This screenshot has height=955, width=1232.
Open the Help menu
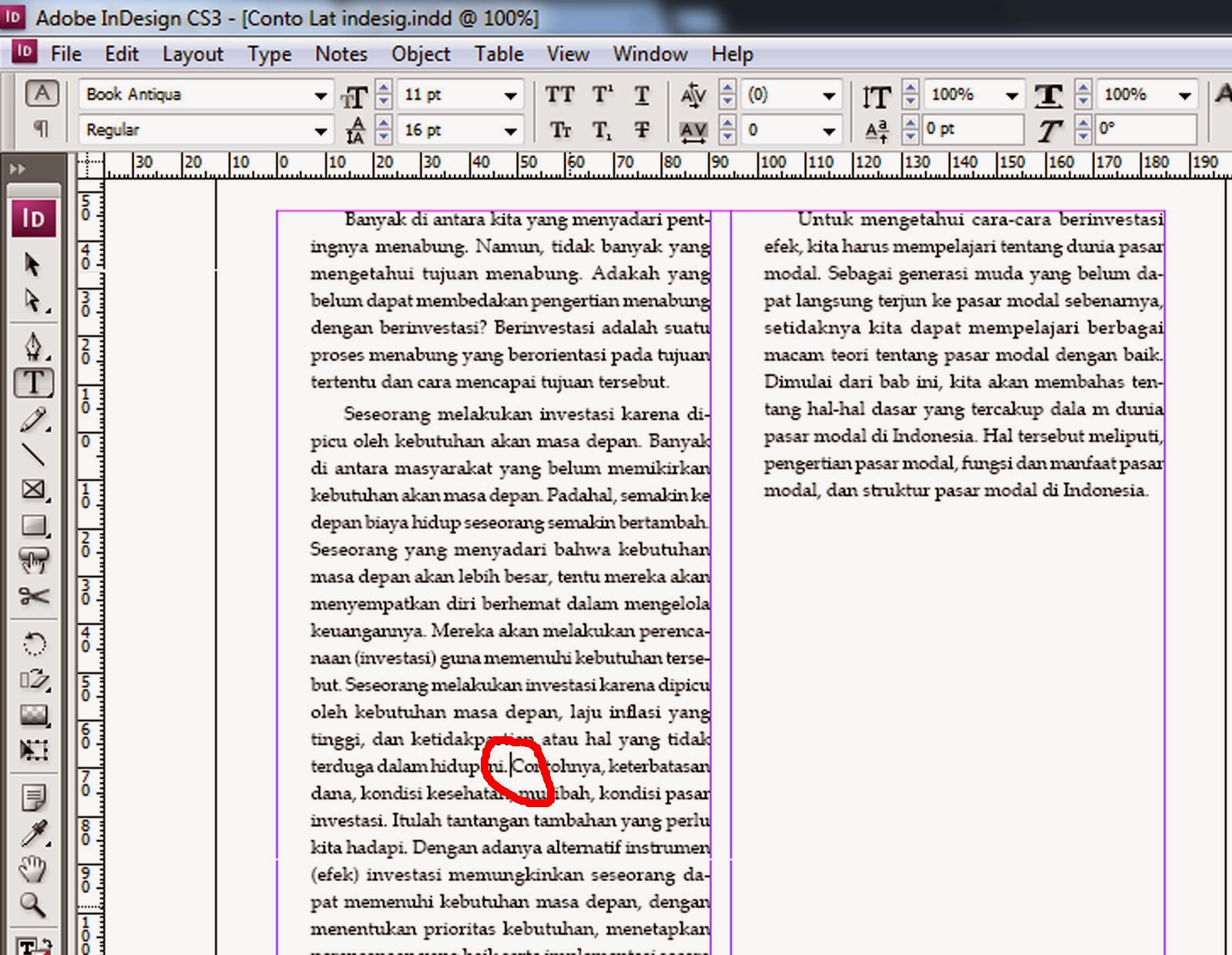(732, 54)
